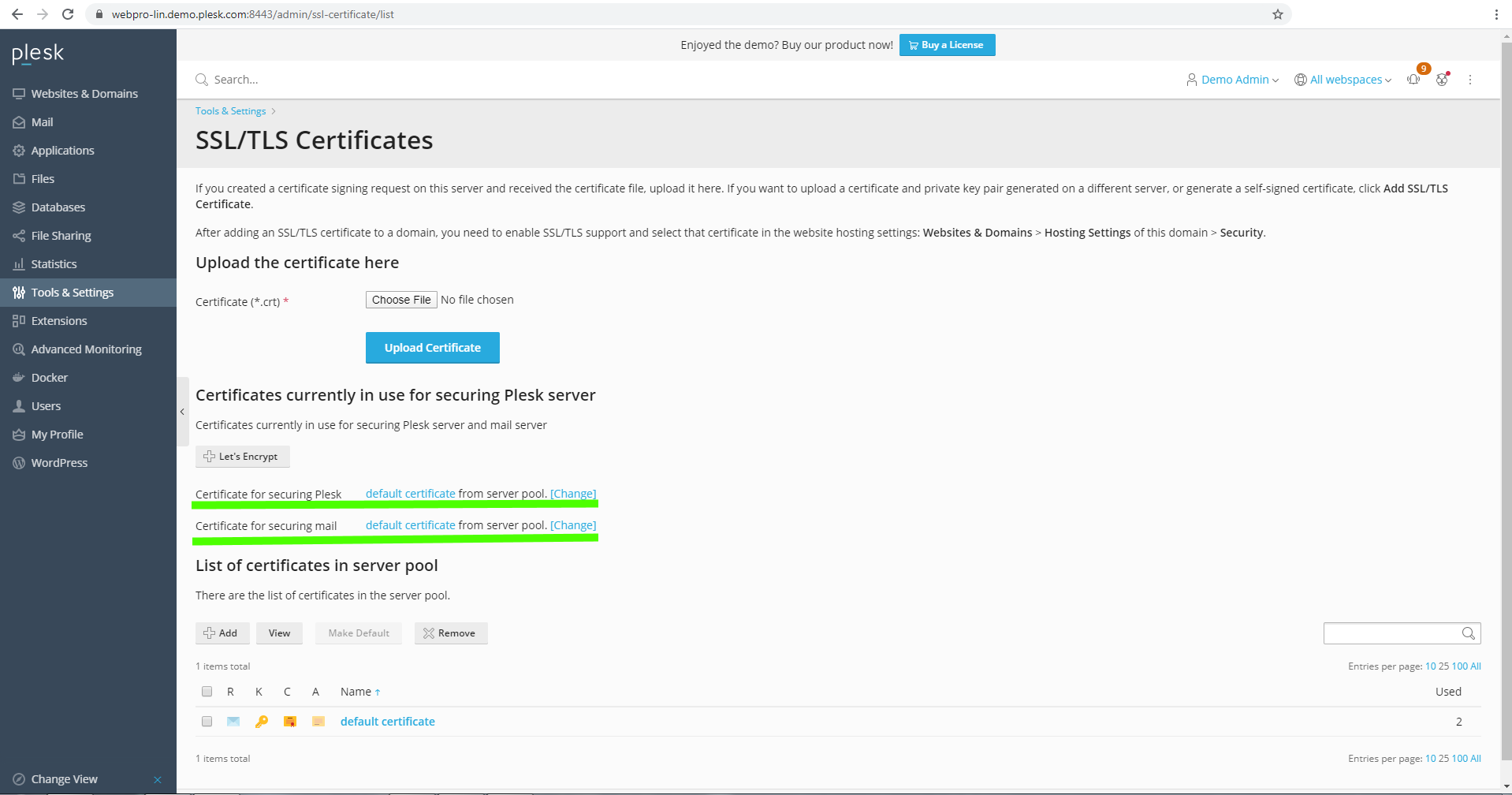Focus the certificate list search field

pyautogui.click(x=1392, y=633)
